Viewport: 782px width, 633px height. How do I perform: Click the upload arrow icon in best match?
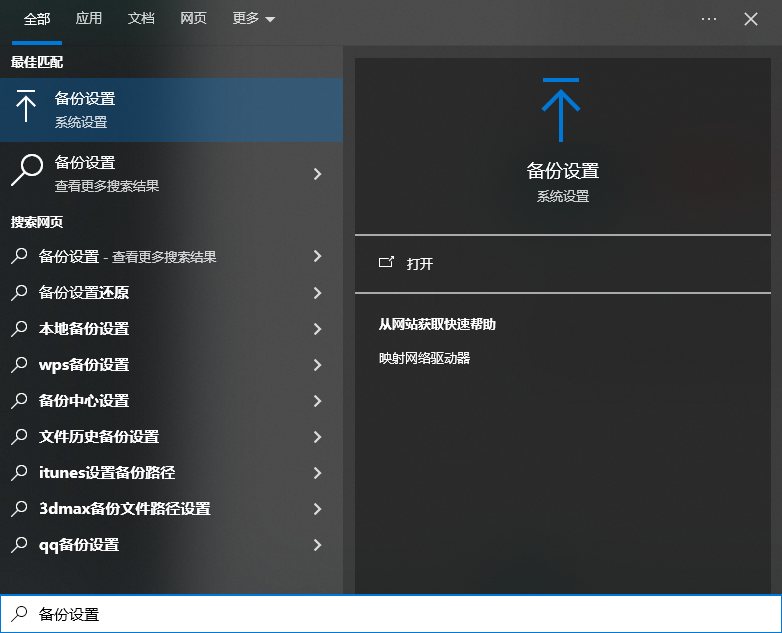26,106
